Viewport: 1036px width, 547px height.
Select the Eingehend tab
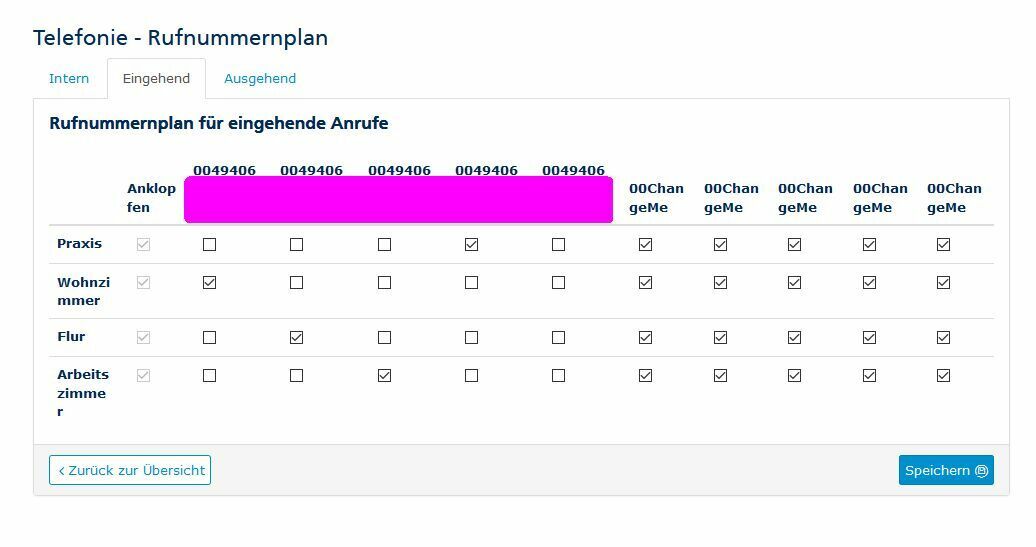pos(156,79)
